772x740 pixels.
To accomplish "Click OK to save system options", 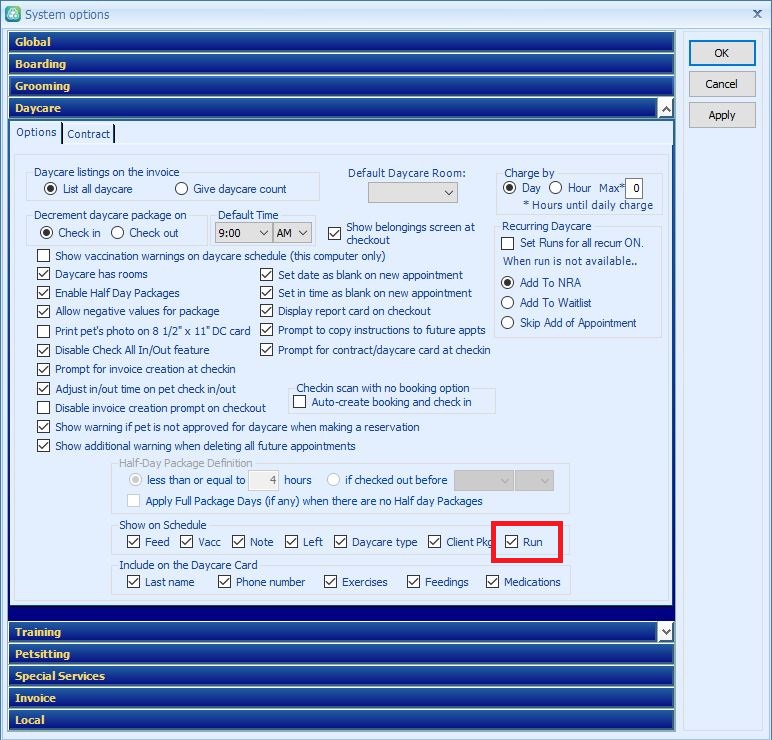I will tap(722, 53).
